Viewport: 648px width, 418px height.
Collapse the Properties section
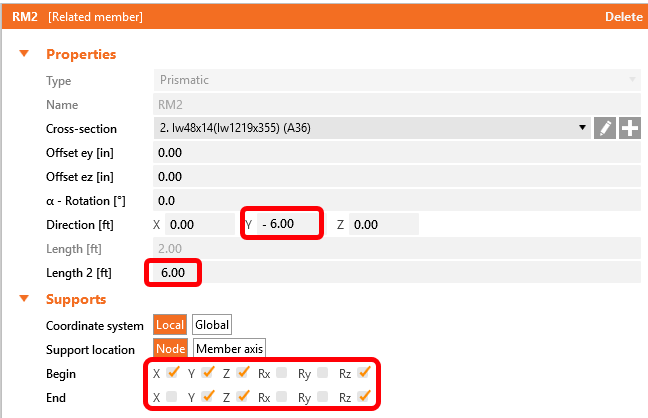pyautogui.click(x=24, y=54)
